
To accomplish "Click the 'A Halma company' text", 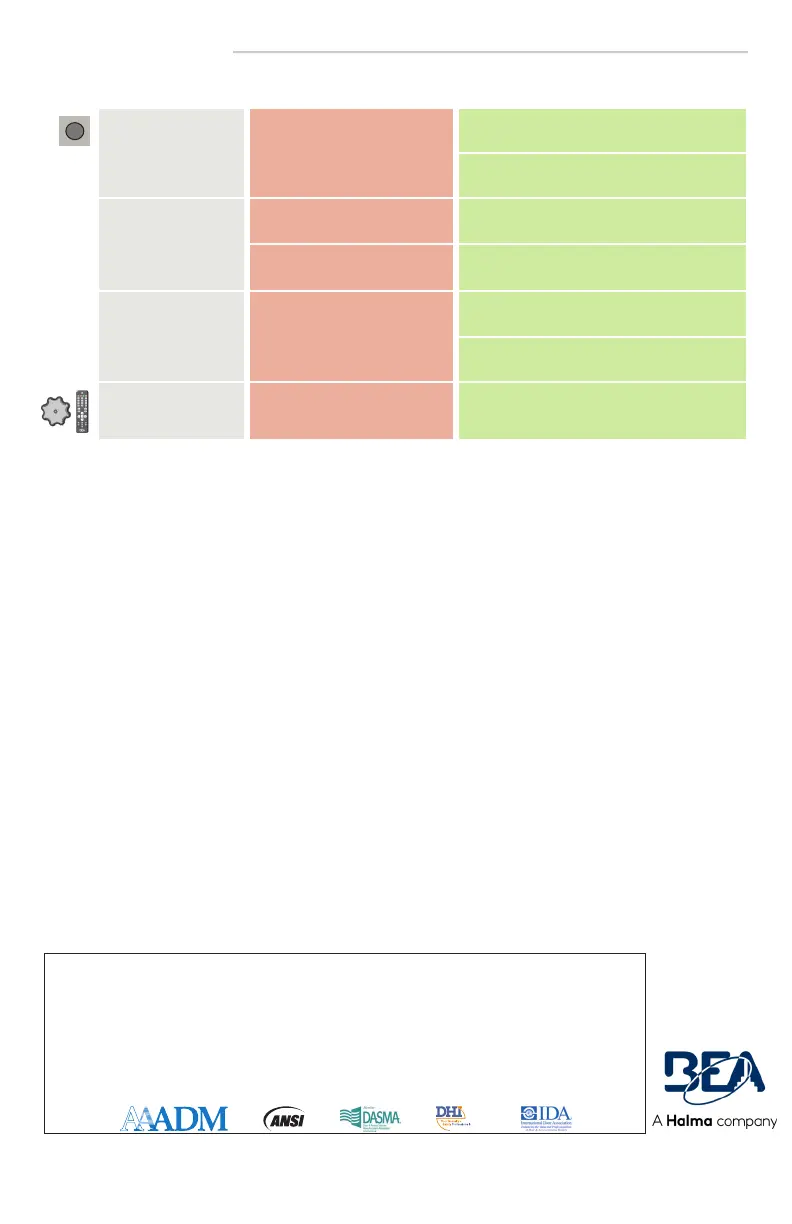I will pos(715,1122).
